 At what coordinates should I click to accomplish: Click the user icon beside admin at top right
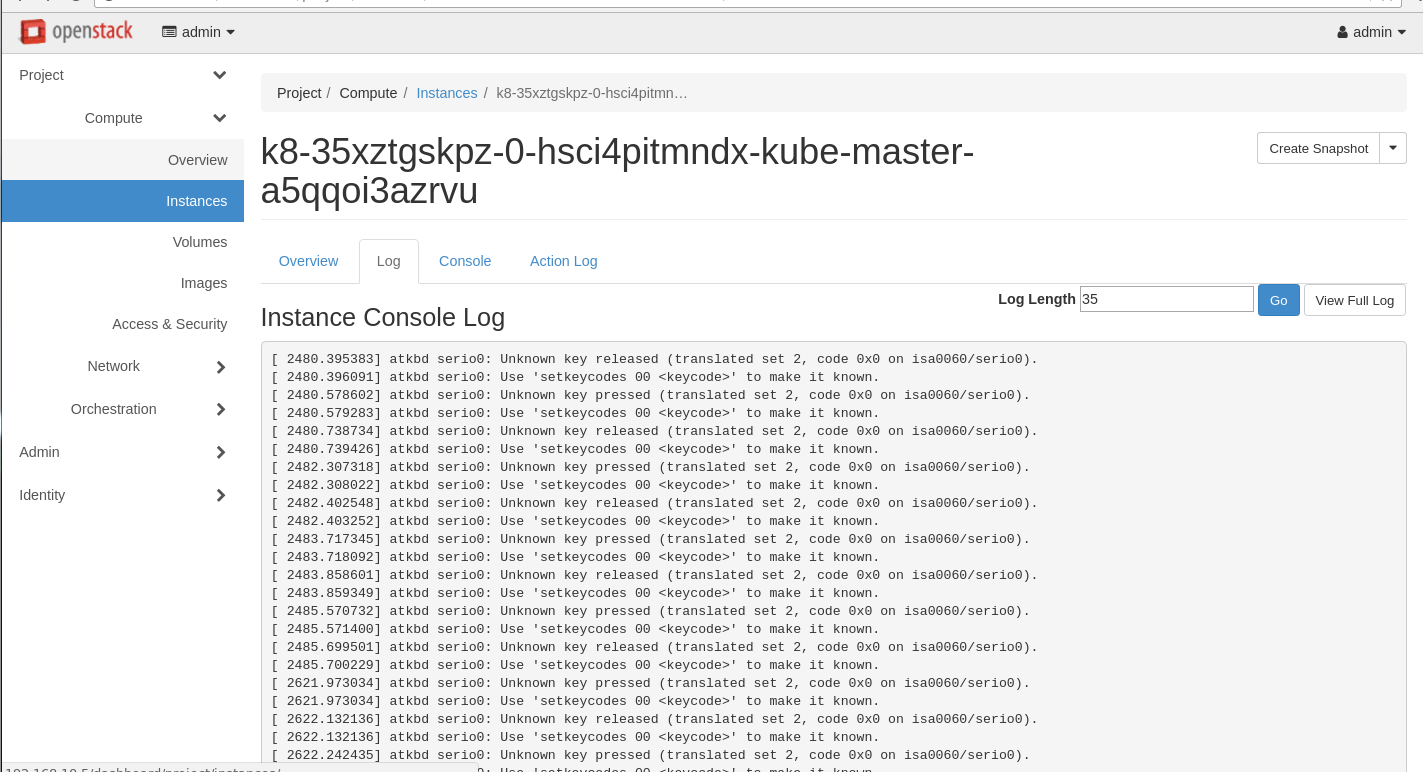coord(1342,32)
